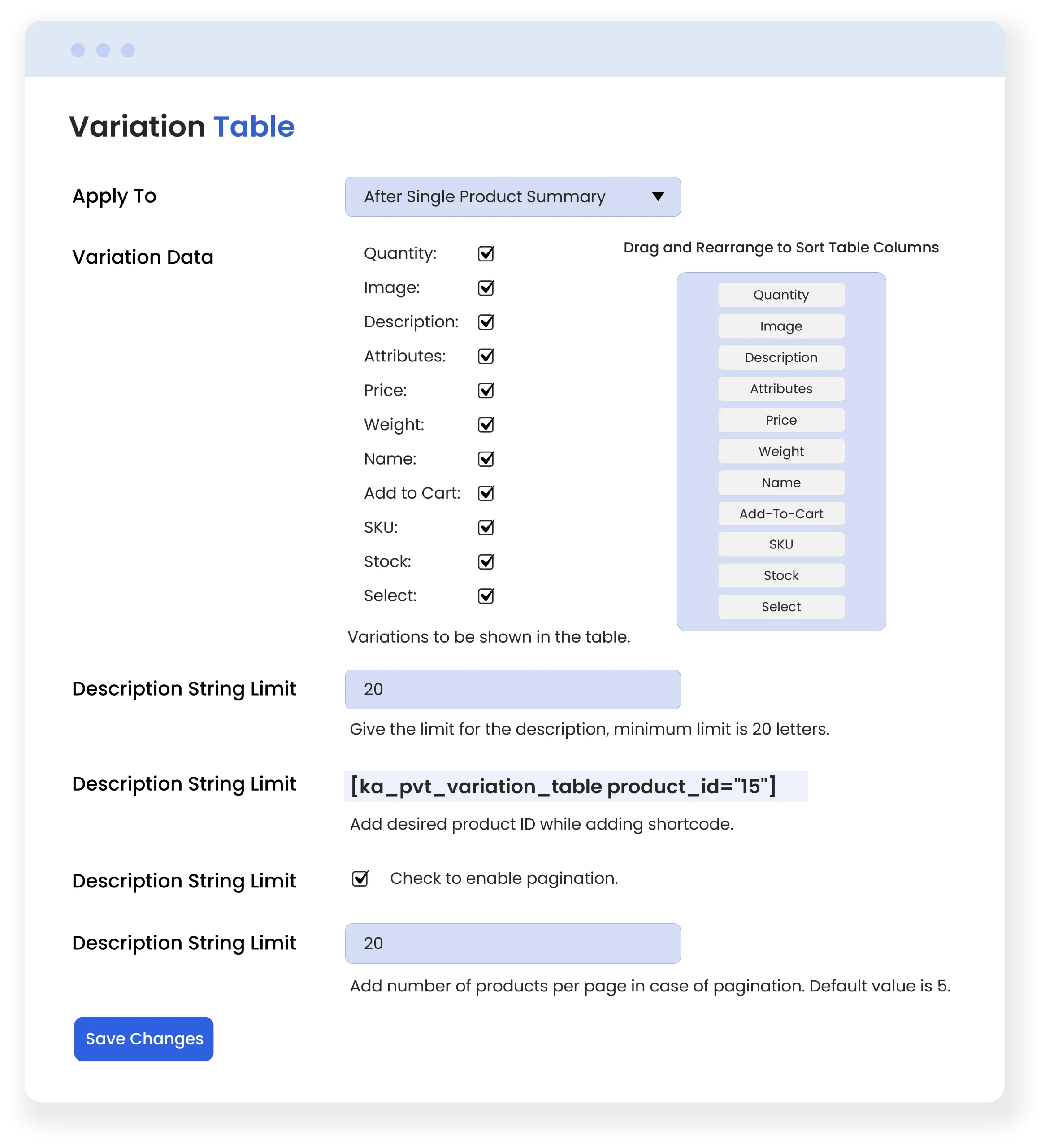Toggle the SKU checkbox
This screenshot has width=1045, height=1148.
pos(486,528)
